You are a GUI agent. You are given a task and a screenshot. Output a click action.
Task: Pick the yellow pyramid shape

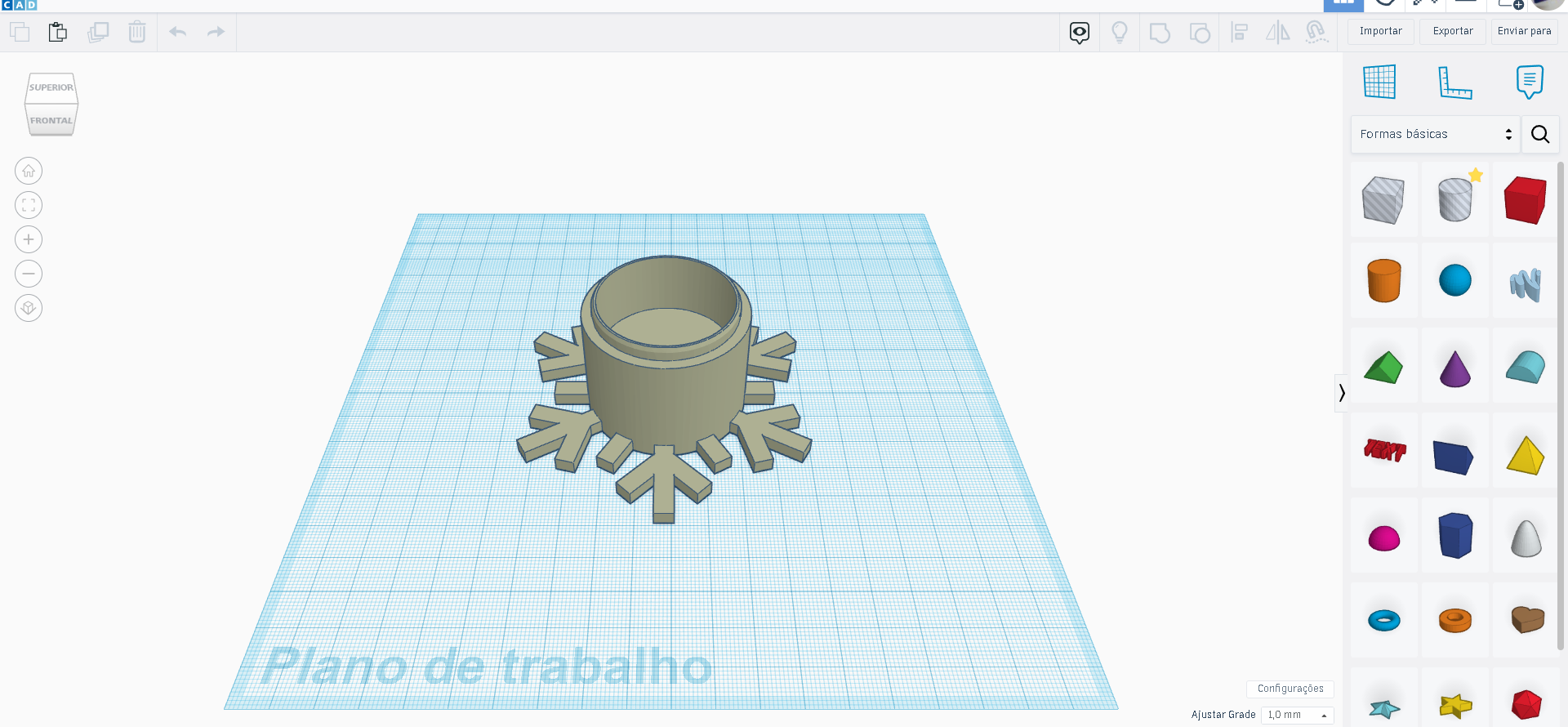tap(1525, 455)
